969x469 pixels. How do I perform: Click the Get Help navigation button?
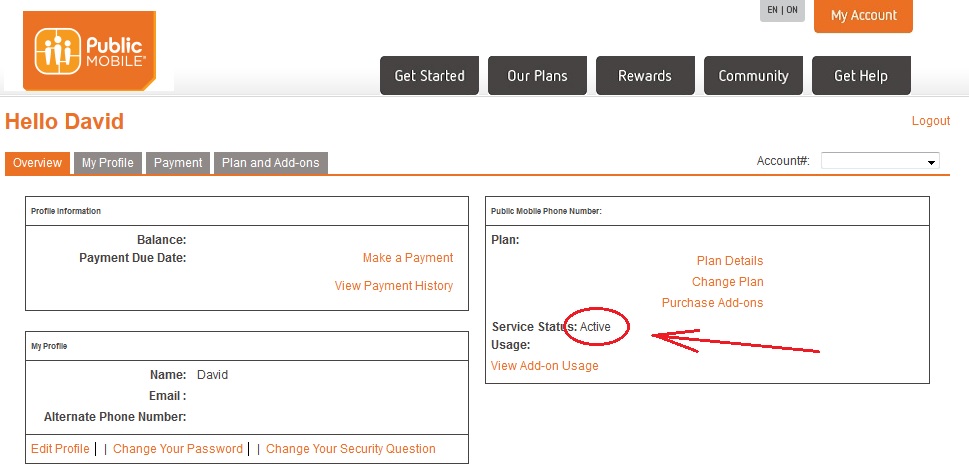pyautogui.click(x=860, y=76)
